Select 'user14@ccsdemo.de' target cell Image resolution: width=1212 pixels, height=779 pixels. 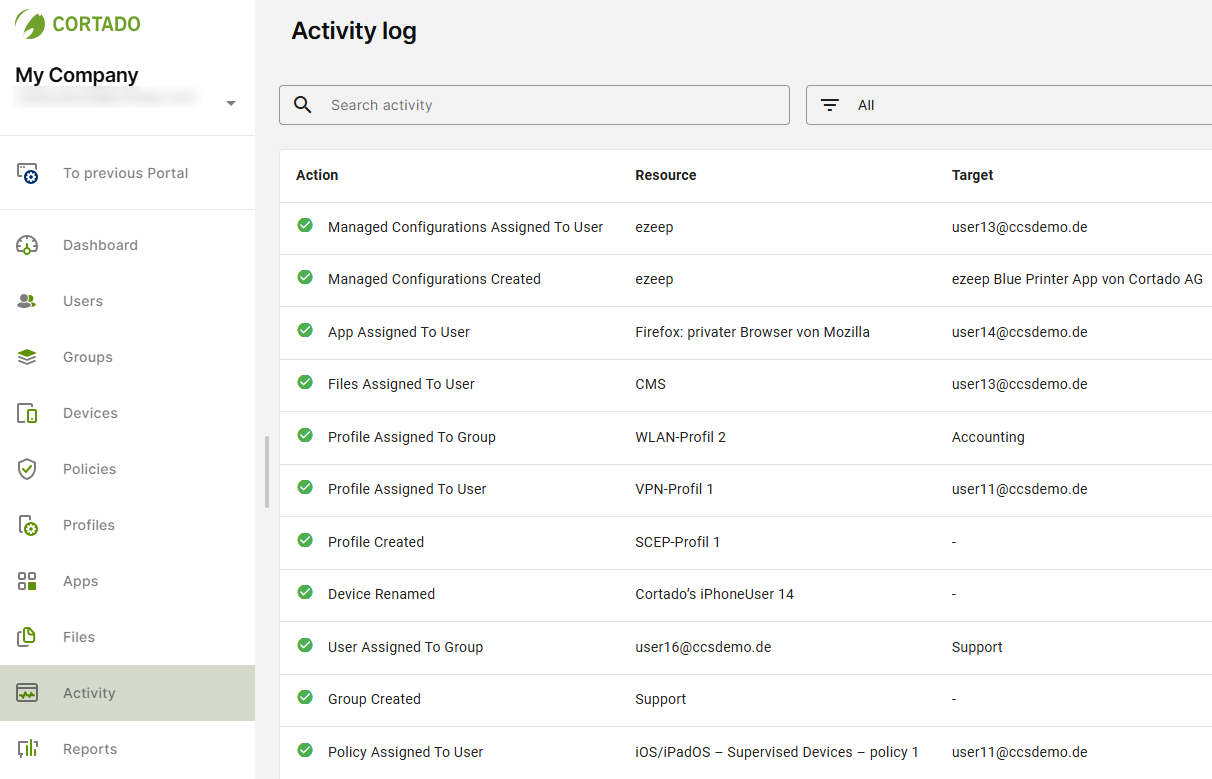click(1020, 332)
